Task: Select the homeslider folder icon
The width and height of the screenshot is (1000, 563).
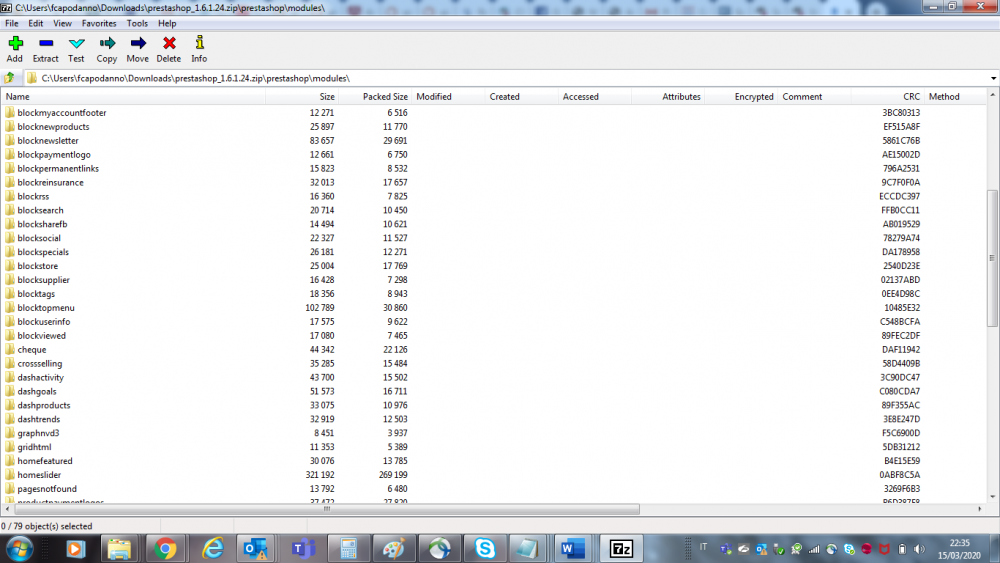Action: 10,474
